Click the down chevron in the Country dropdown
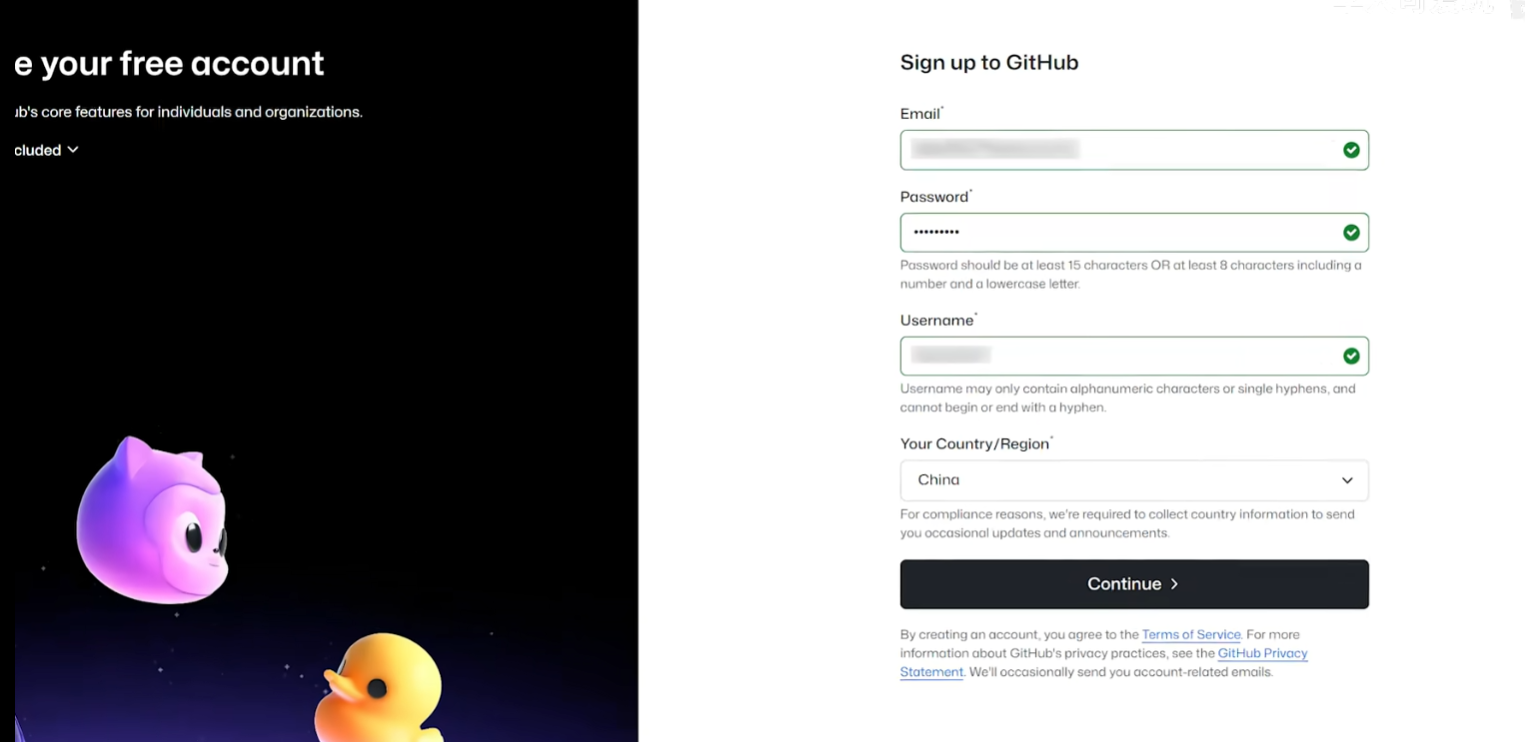 [1347, 481]
